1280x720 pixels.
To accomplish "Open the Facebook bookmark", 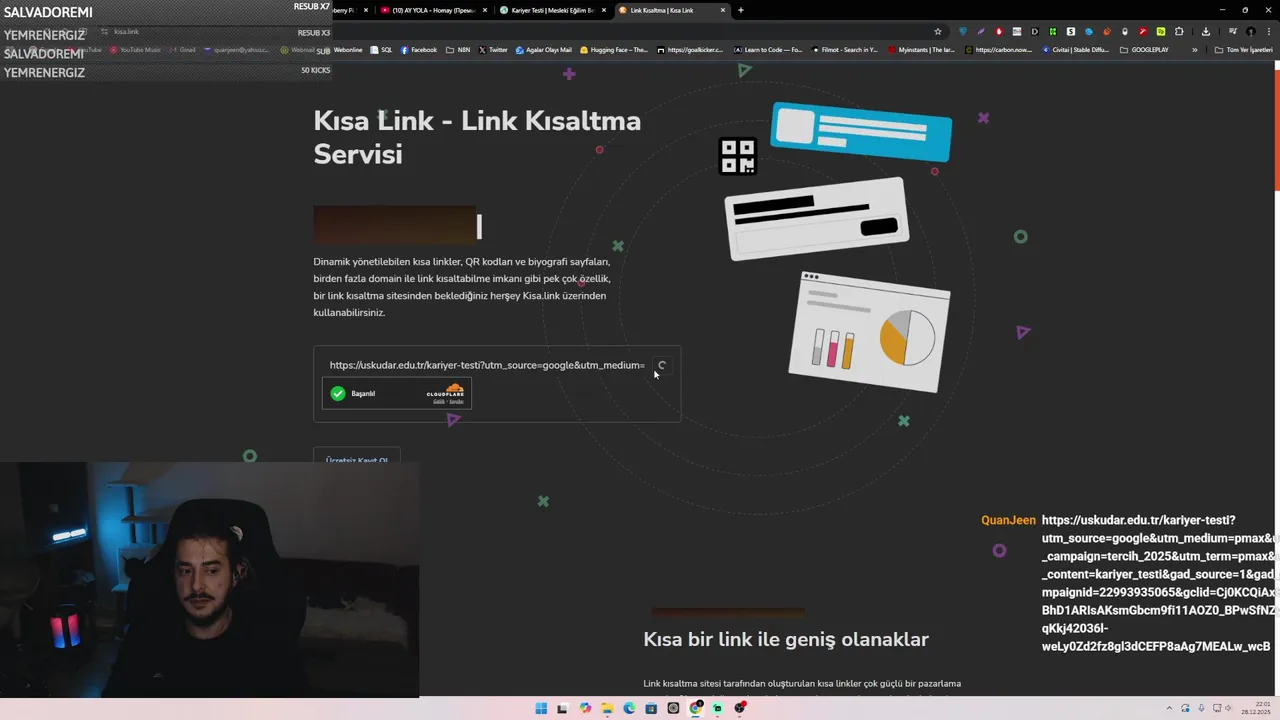I will click(419, 50).
